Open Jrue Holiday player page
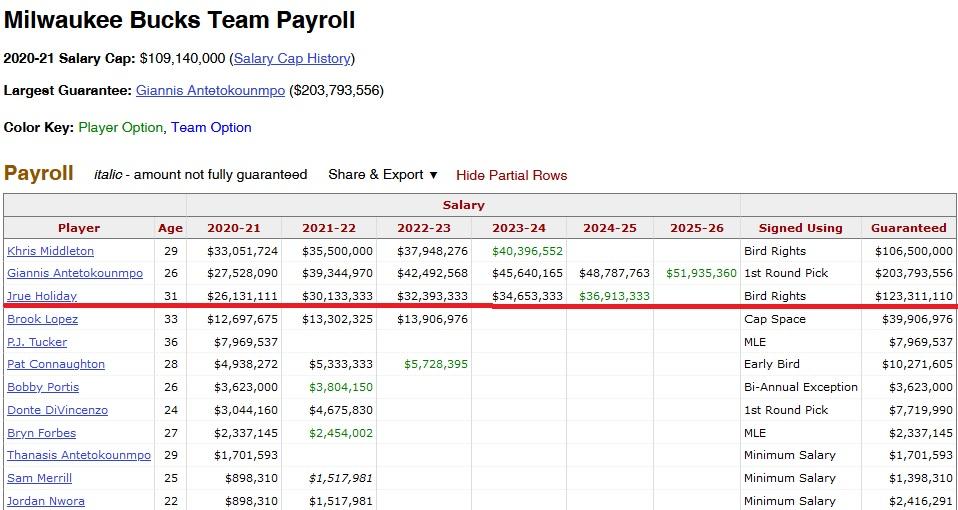 point(42,296)
